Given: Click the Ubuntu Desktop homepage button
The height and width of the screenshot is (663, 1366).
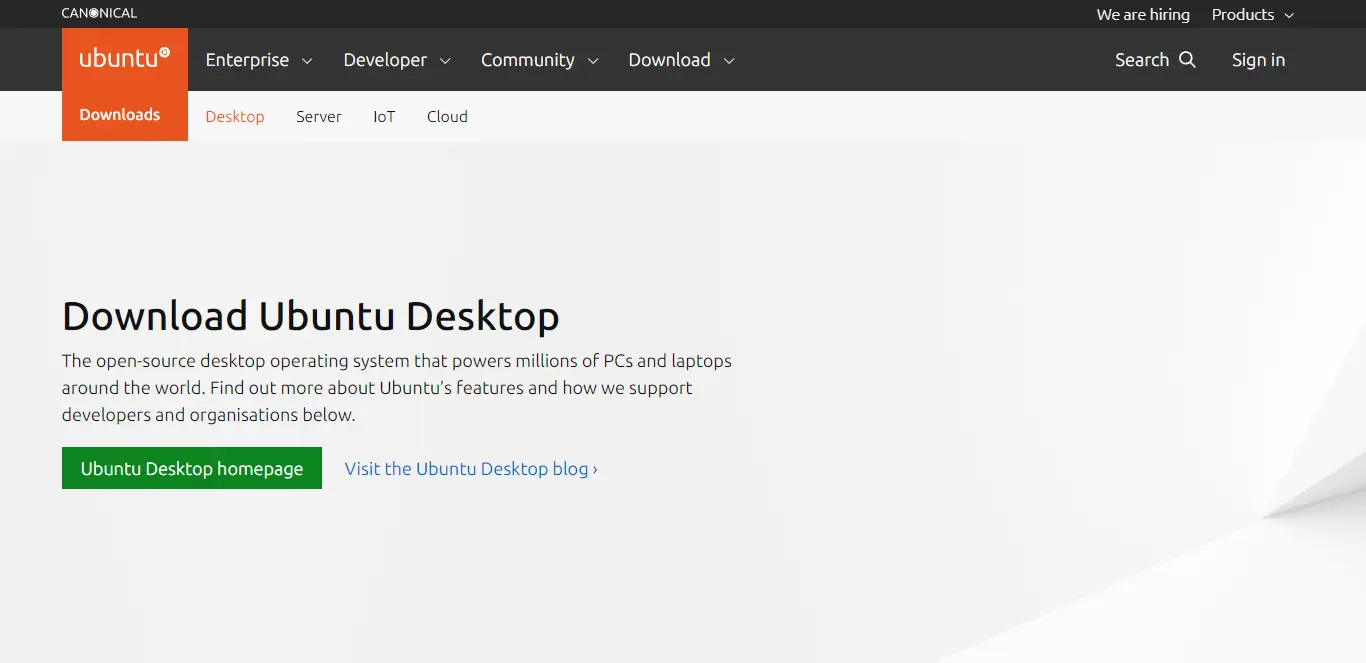Looking at the screenshot, I should tap(192, 468).
